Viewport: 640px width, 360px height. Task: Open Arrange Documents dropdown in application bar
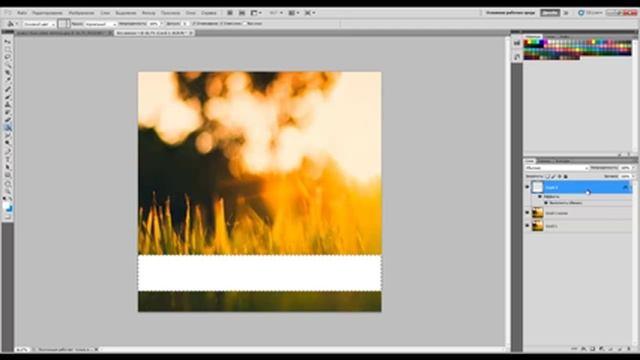point(294,13)
